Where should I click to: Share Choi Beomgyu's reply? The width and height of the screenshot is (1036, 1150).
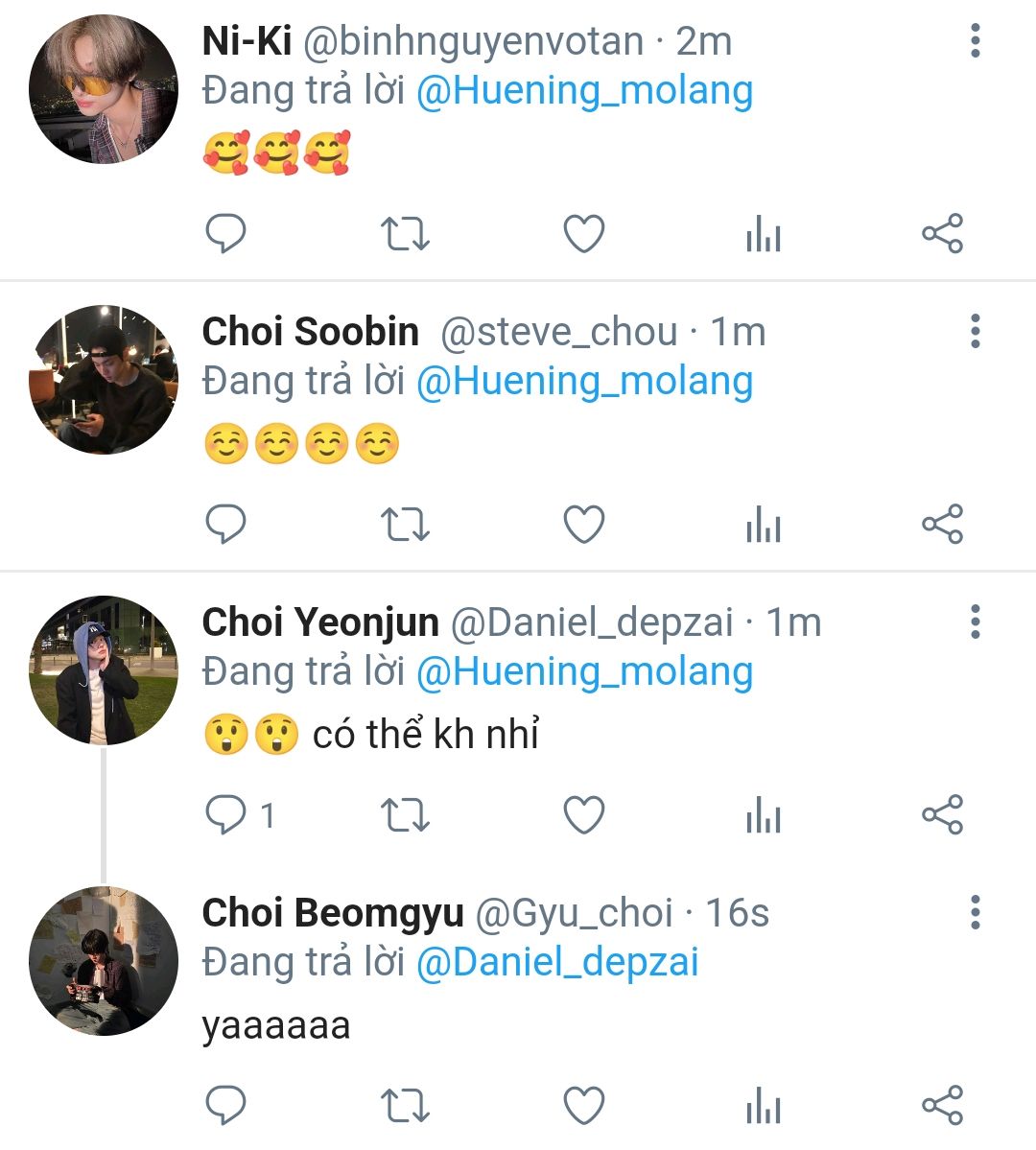pos(942,1106)
